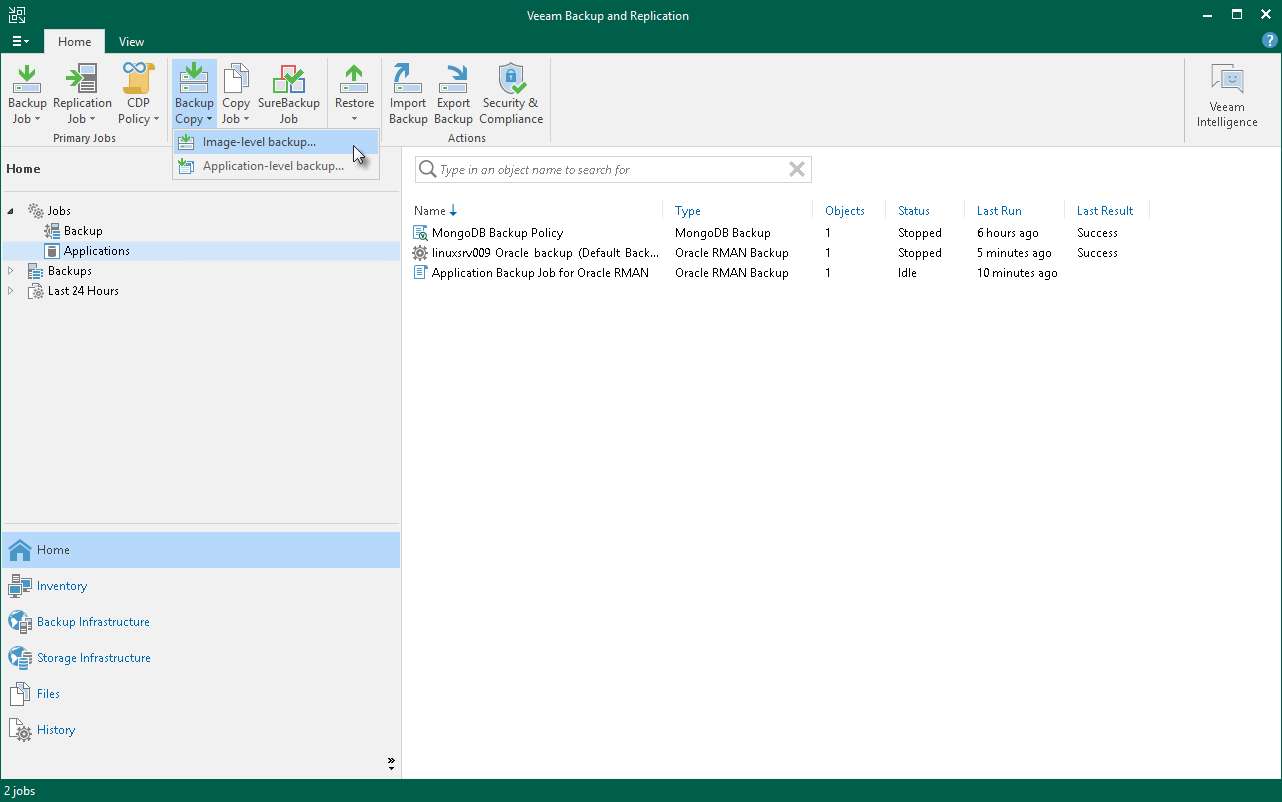Launch Veeam Intelligence assistant
The width and height of the screenshot is (1282, 802).
pos(1227,96)
